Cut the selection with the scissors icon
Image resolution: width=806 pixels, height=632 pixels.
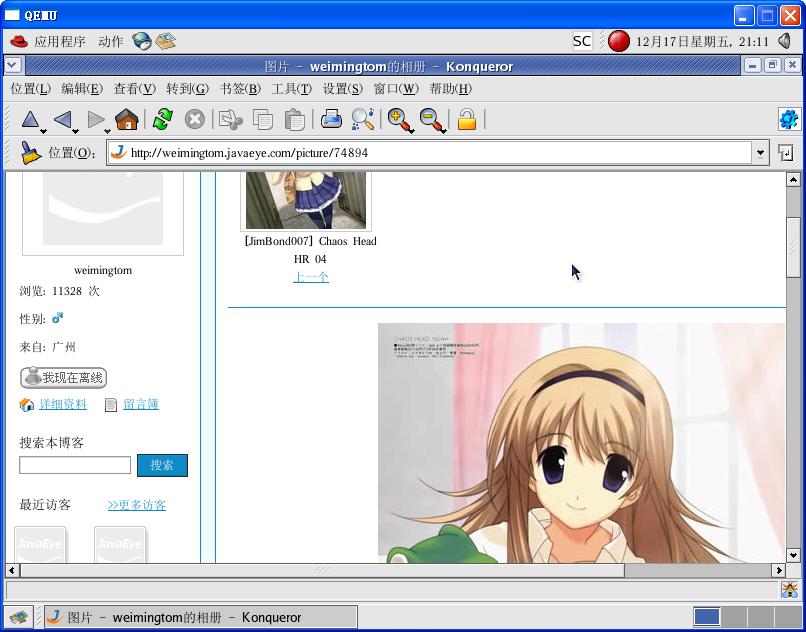230,120
